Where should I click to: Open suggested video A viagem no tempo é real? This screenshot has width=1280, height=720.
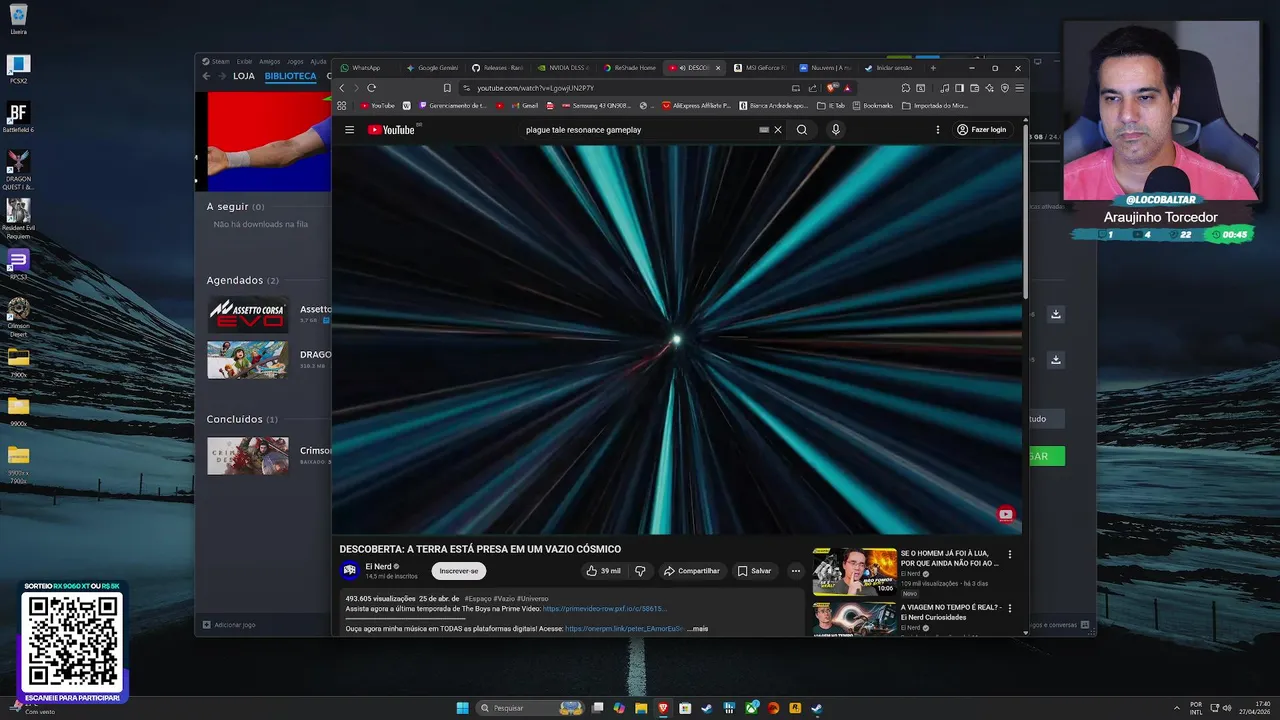point(855,618)
